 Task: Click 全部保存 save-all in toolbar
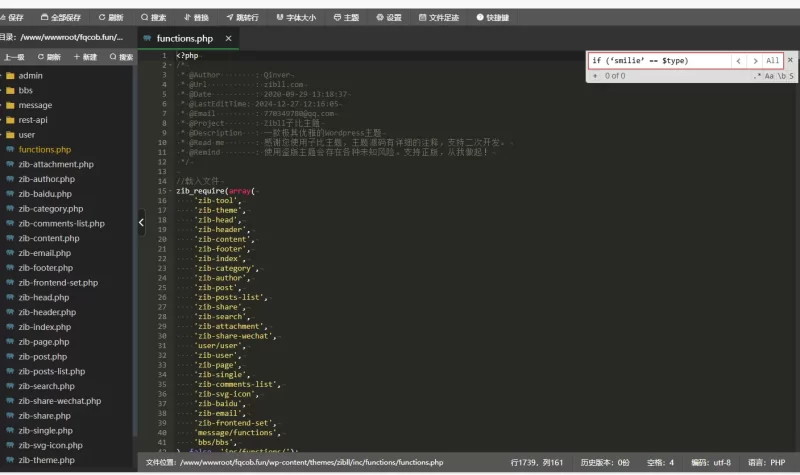tap(61, 17)
